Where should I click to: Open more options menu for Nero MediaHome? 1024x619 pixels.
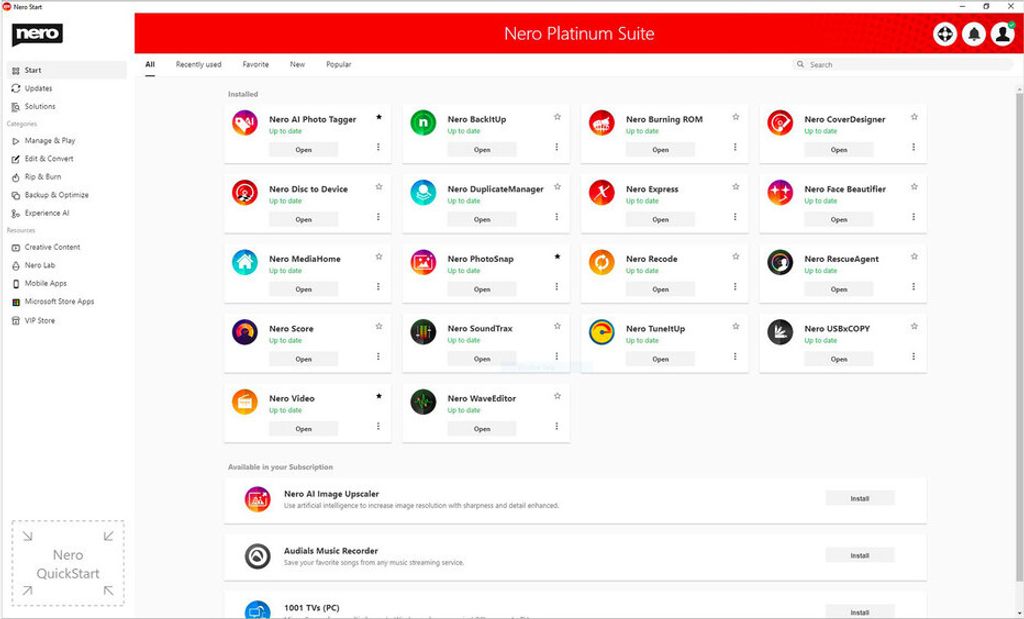click(x=378, y=287)
